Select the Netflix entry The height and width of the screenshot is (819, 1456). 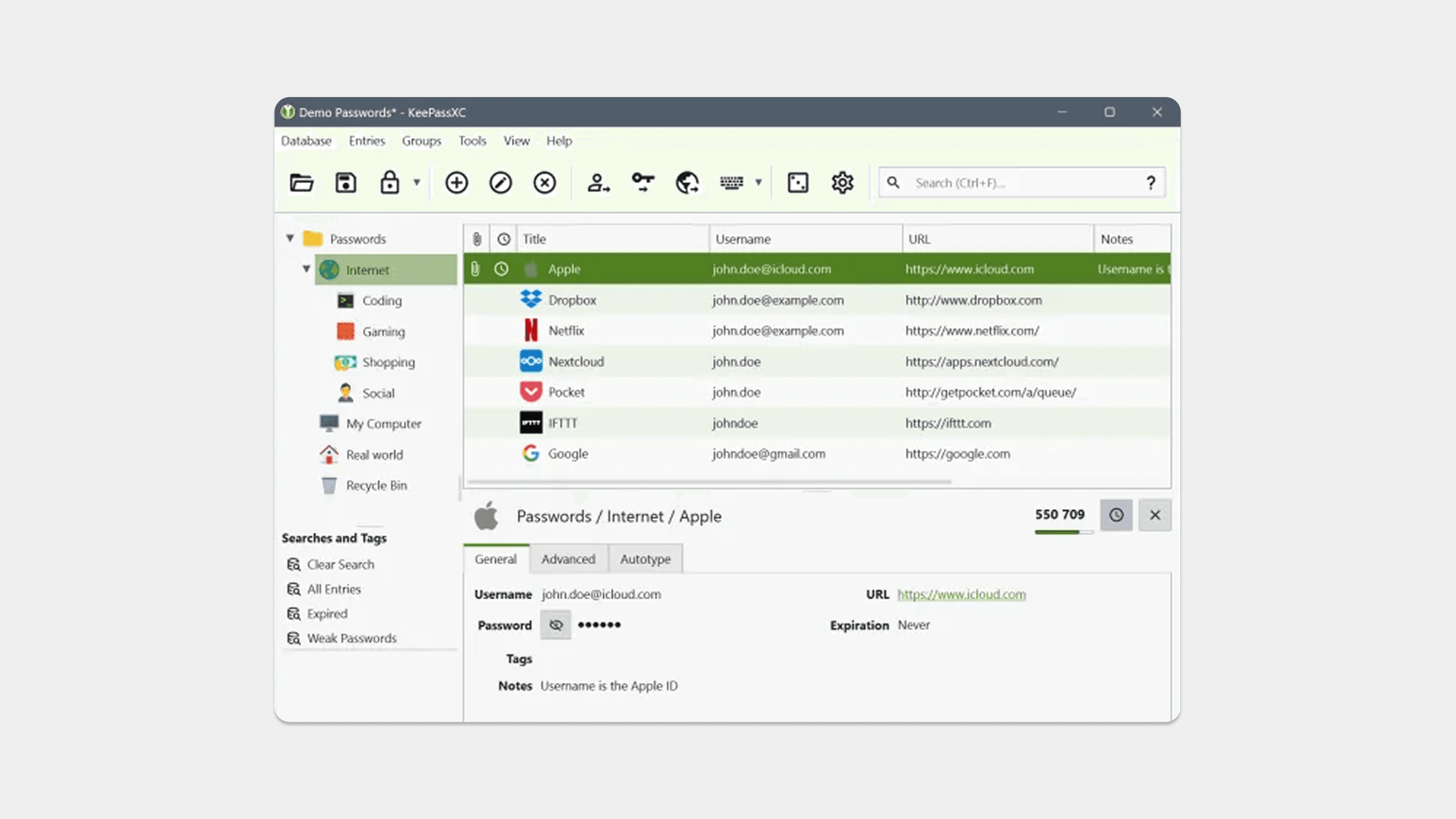click(x=817, y=331)
